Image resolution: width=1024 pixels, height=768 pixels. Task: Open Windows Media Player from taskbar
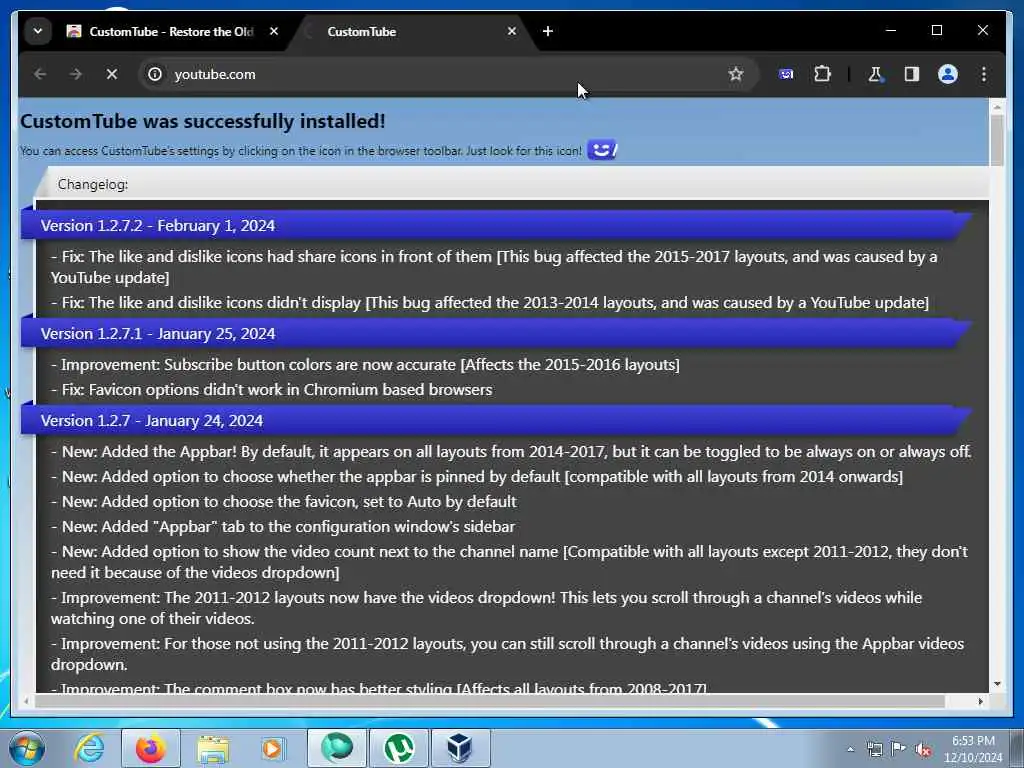[272, 748]
